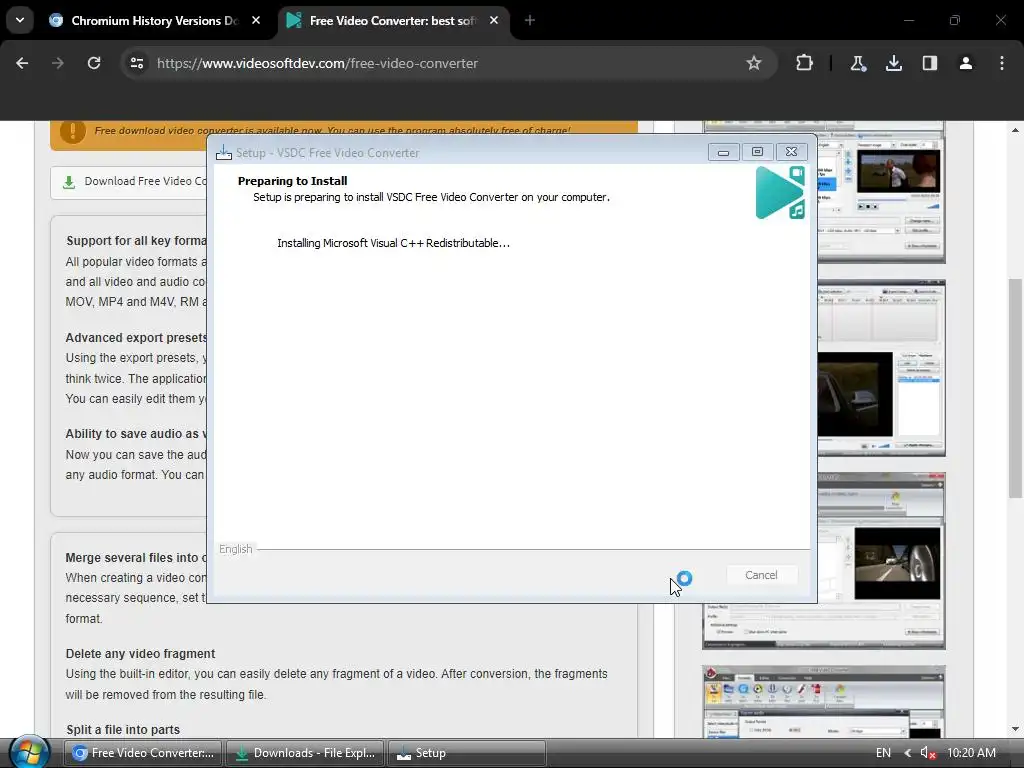Click 'Preparing to Install' heading text
The width and height of the screenshot is (1024, 768).
click(x=293, y=181)
